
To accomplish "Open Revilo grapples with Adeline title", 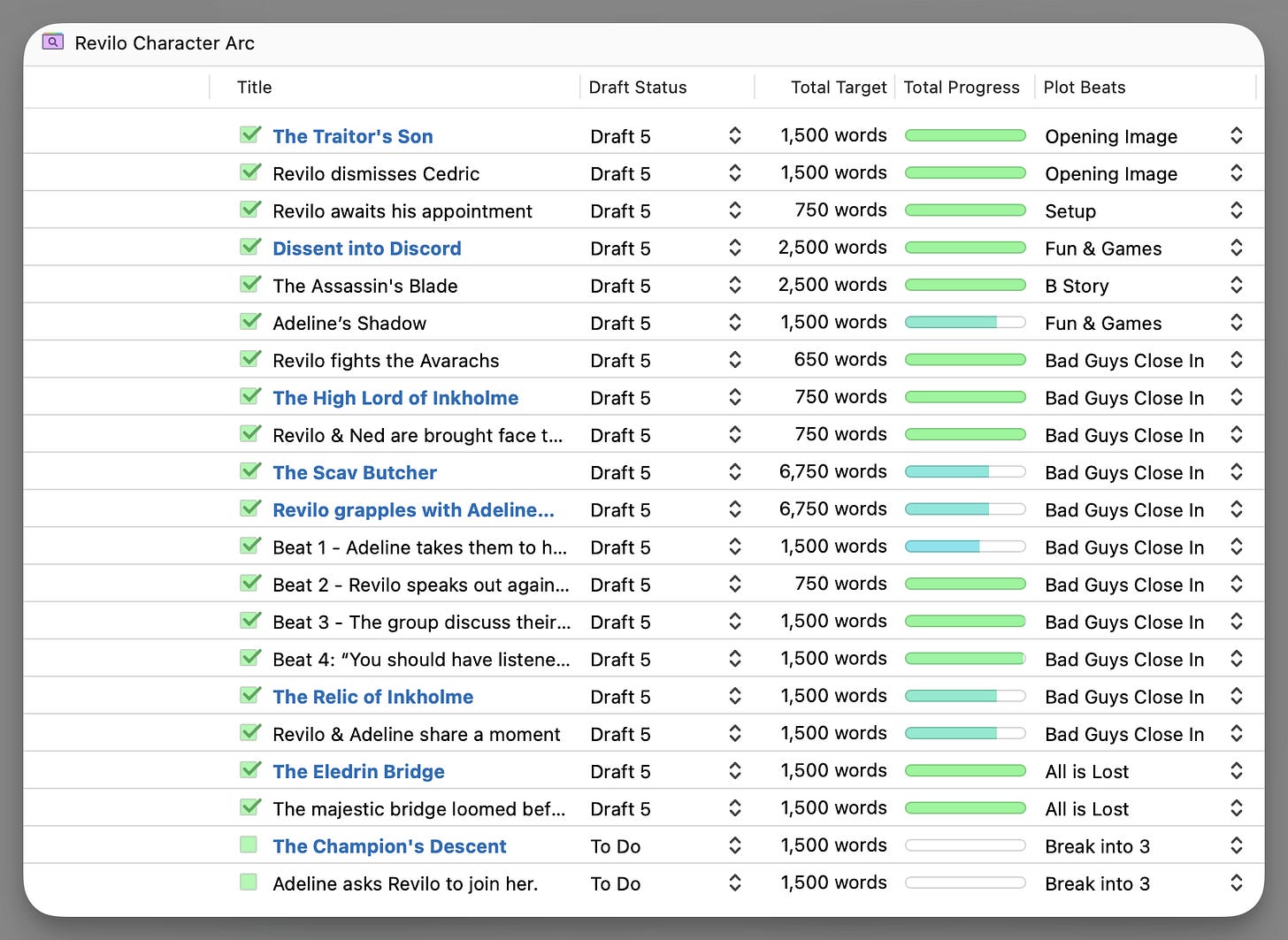I will 413,510.
